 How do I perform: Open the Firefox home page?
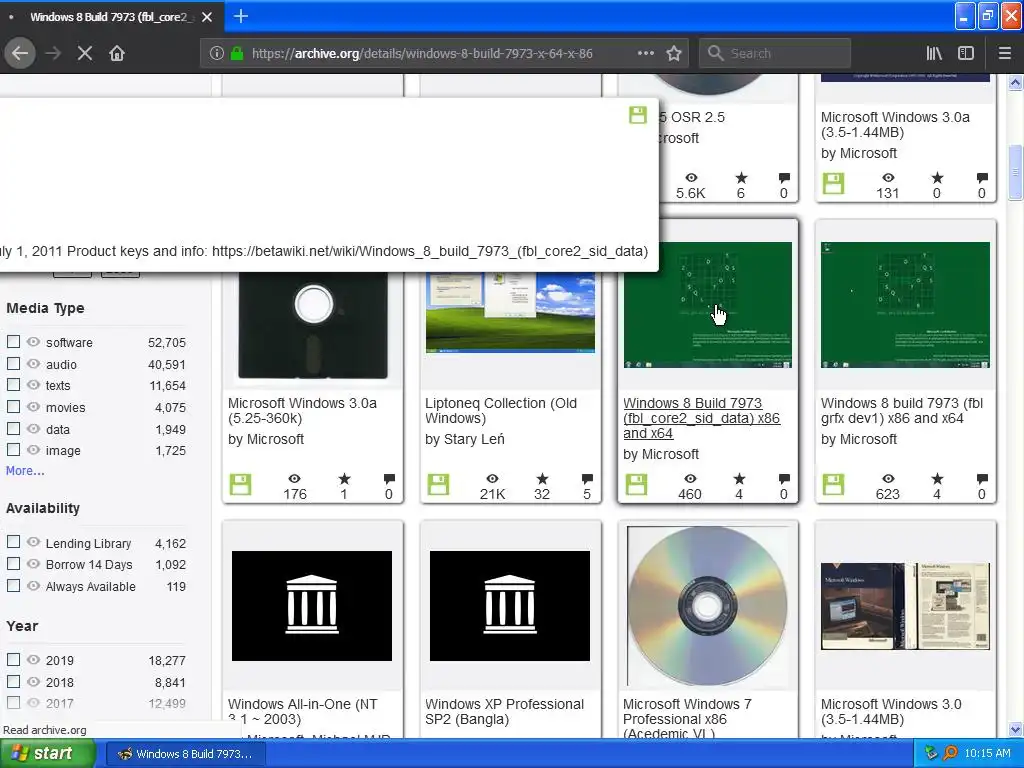tap(117, 54)
